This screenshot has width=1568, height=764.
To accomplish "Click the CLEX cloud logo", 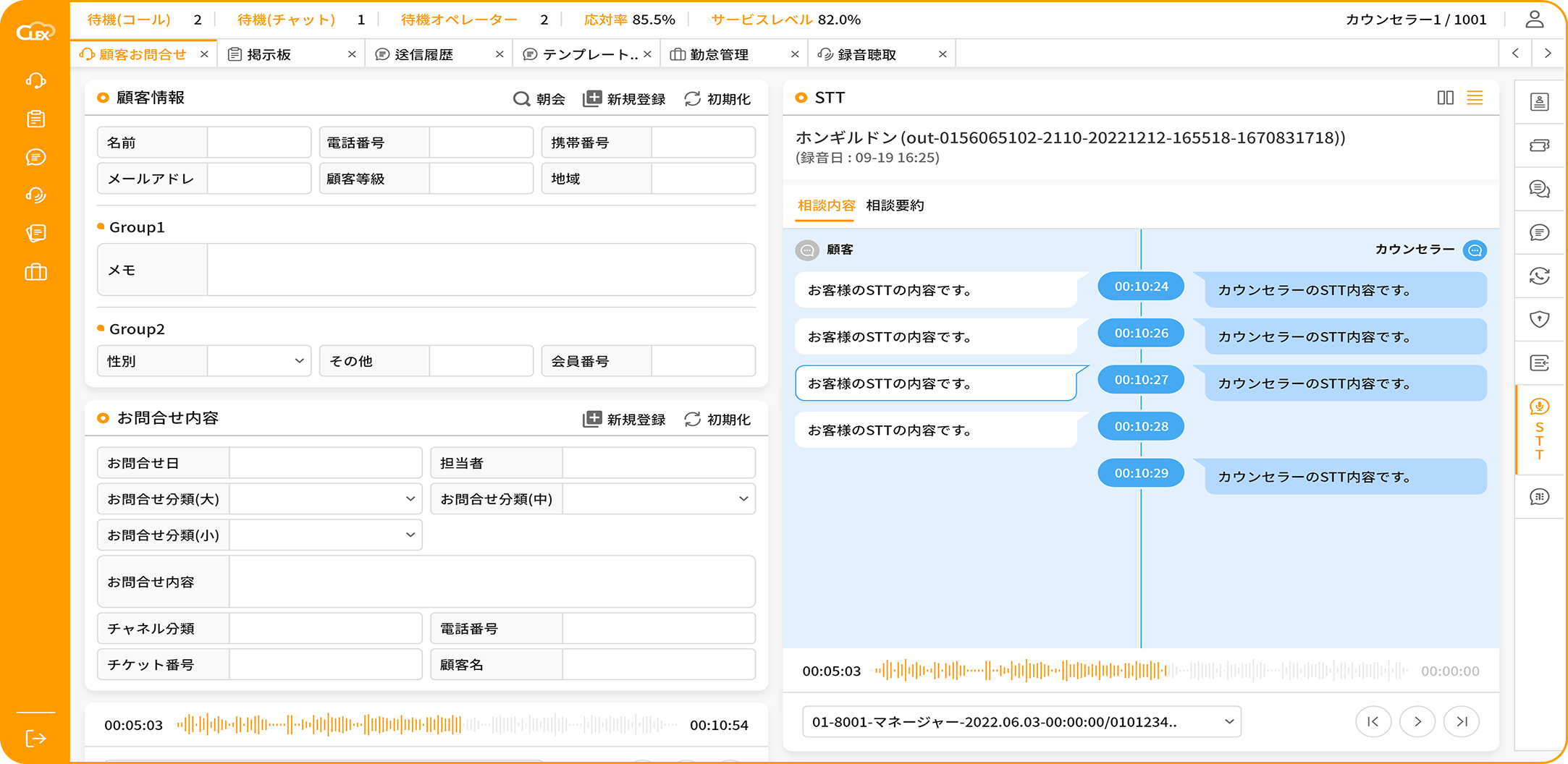I will coord(35,31).
